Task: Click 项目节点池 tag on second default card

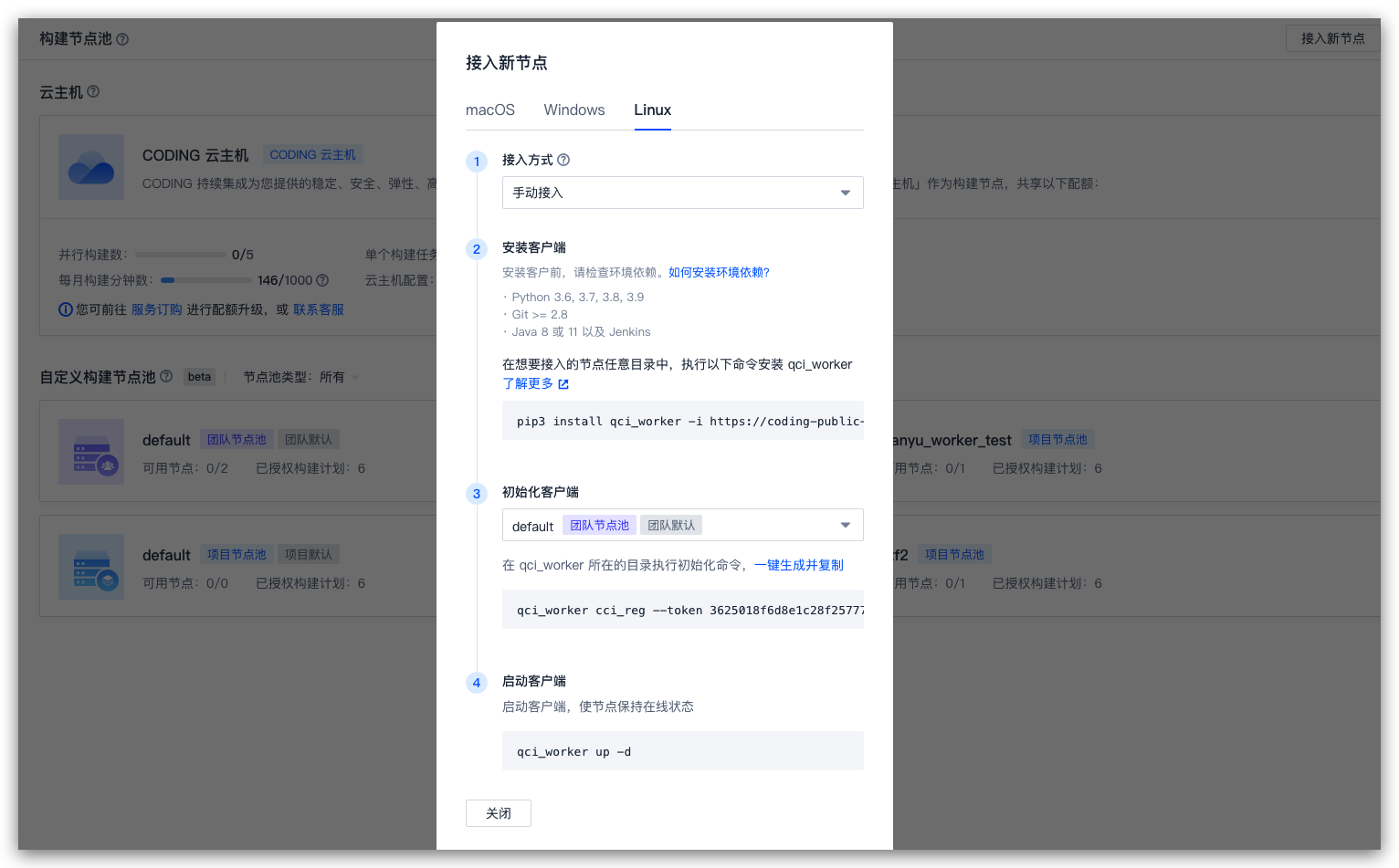Action: tap(237, 554)
